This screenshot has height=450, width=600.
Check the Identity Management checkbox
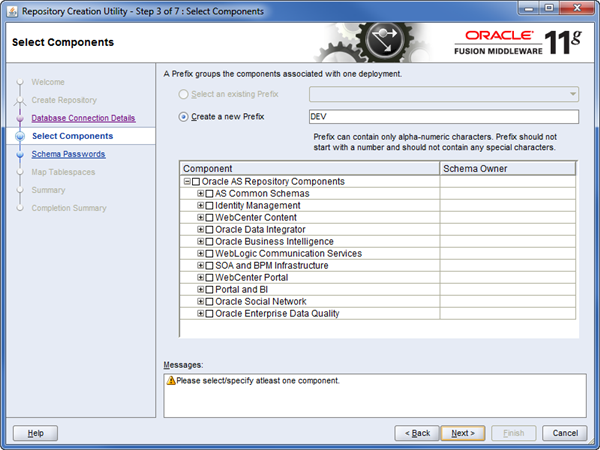point(209,205)
